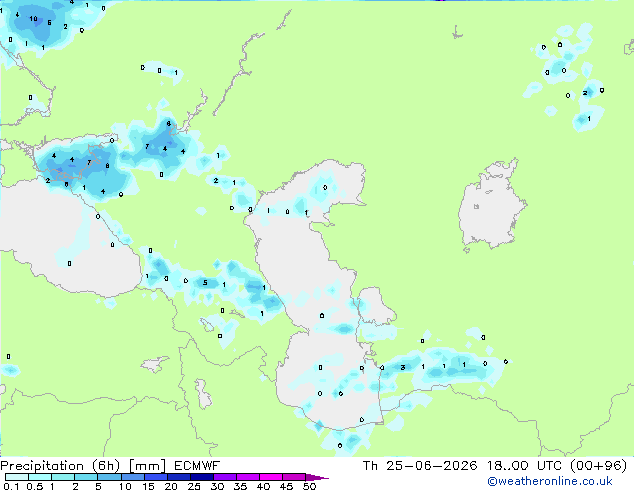Click the 35–40 mm magenta legend swatch

pyautogui.click(x=247, y=477)
